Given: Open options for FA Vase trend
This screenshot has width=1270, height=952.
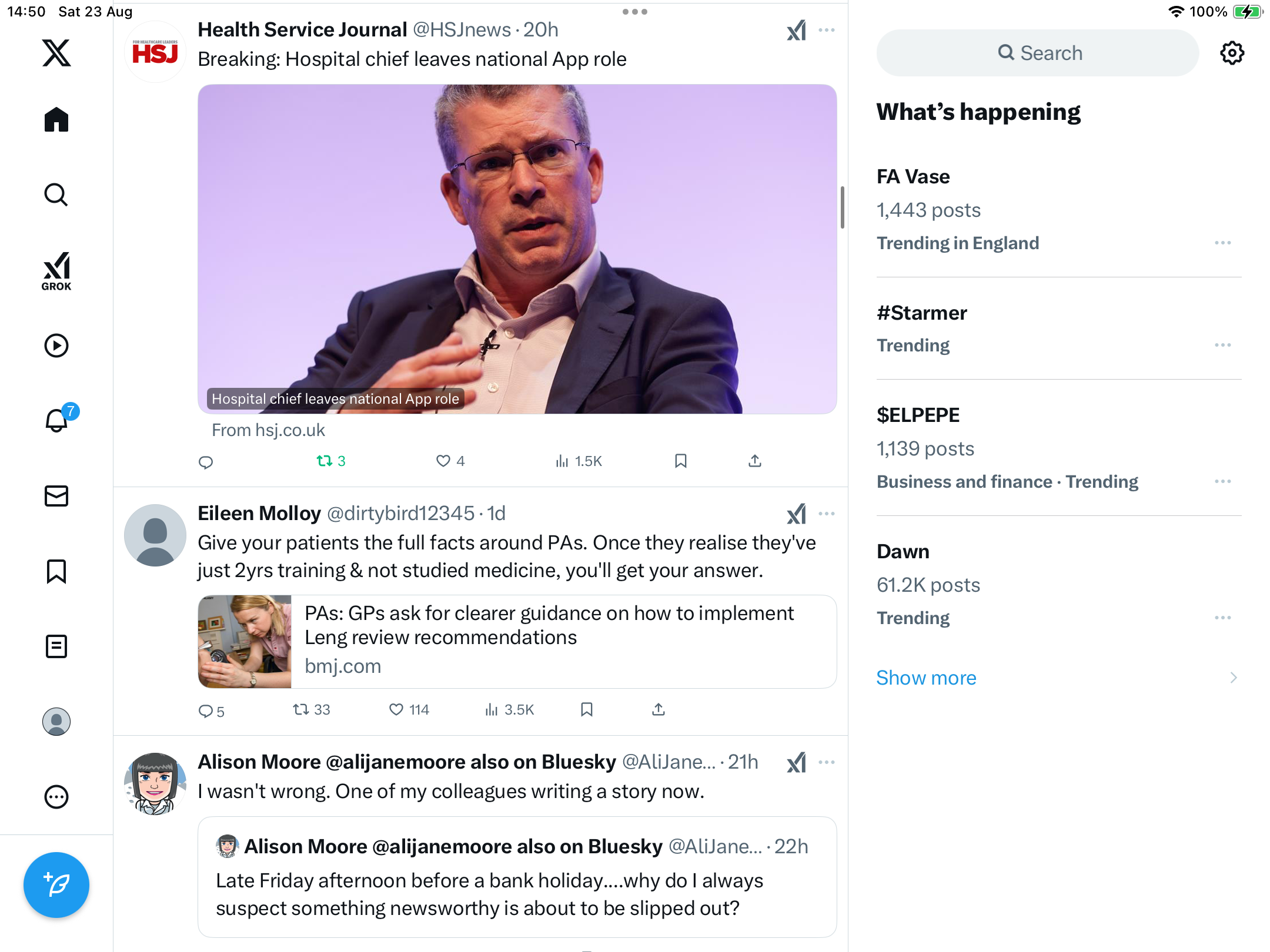Looking at the screenshot, I should point(1222,243).
